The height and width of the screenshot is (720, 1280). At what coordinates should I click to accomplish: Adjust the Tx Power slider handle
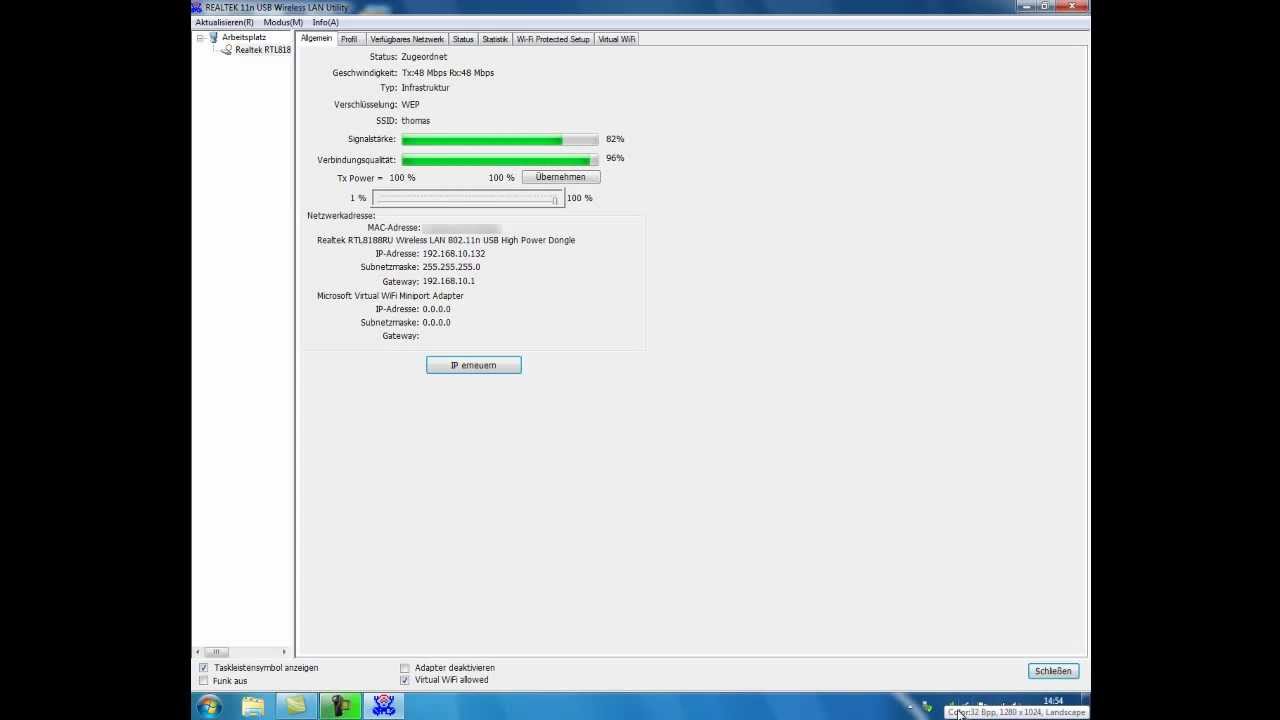tap(555, 199)
